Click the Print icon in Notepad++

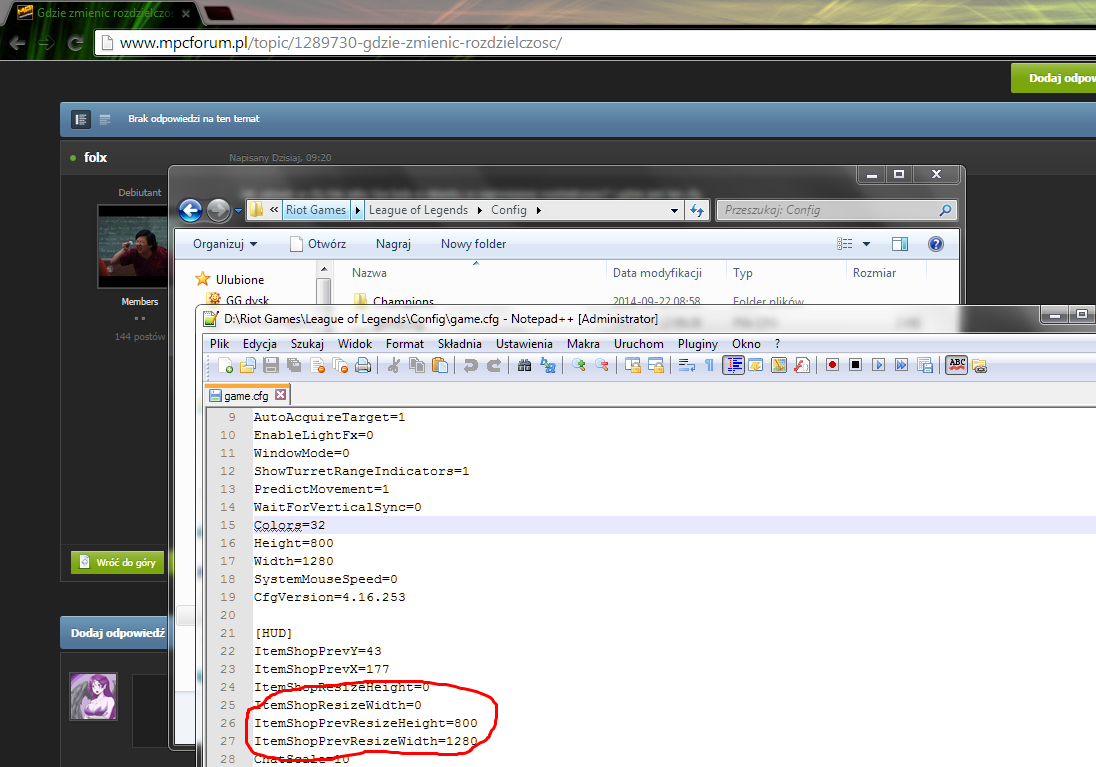click(363, 365)
